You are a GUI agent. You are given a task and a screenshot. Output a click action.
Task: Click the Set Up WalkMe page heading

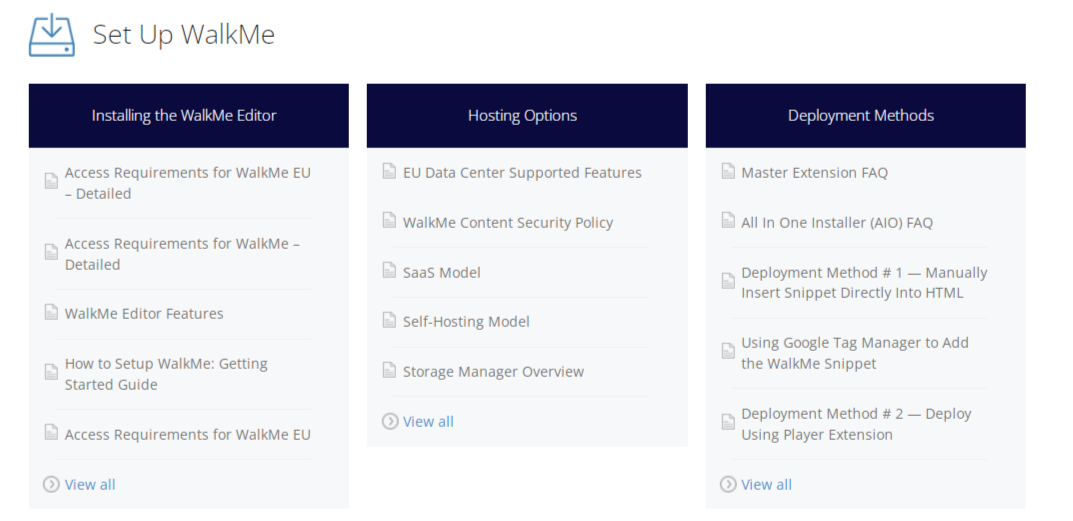pos(184,35)
